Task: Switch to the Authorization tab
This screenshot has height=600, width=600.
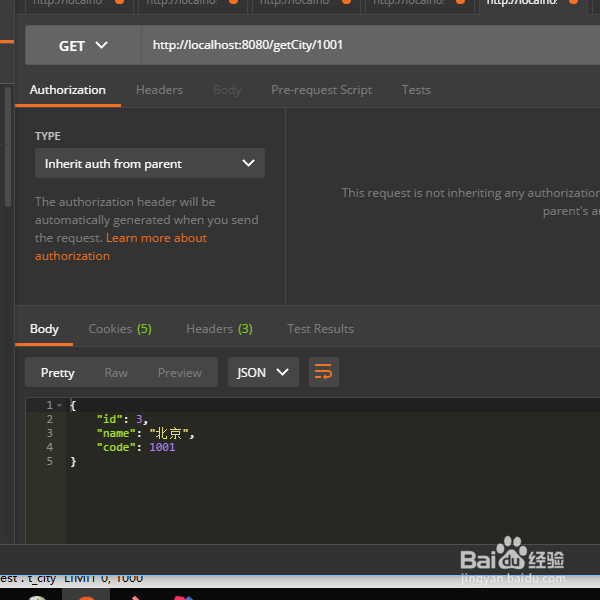Action: (68, 90)
